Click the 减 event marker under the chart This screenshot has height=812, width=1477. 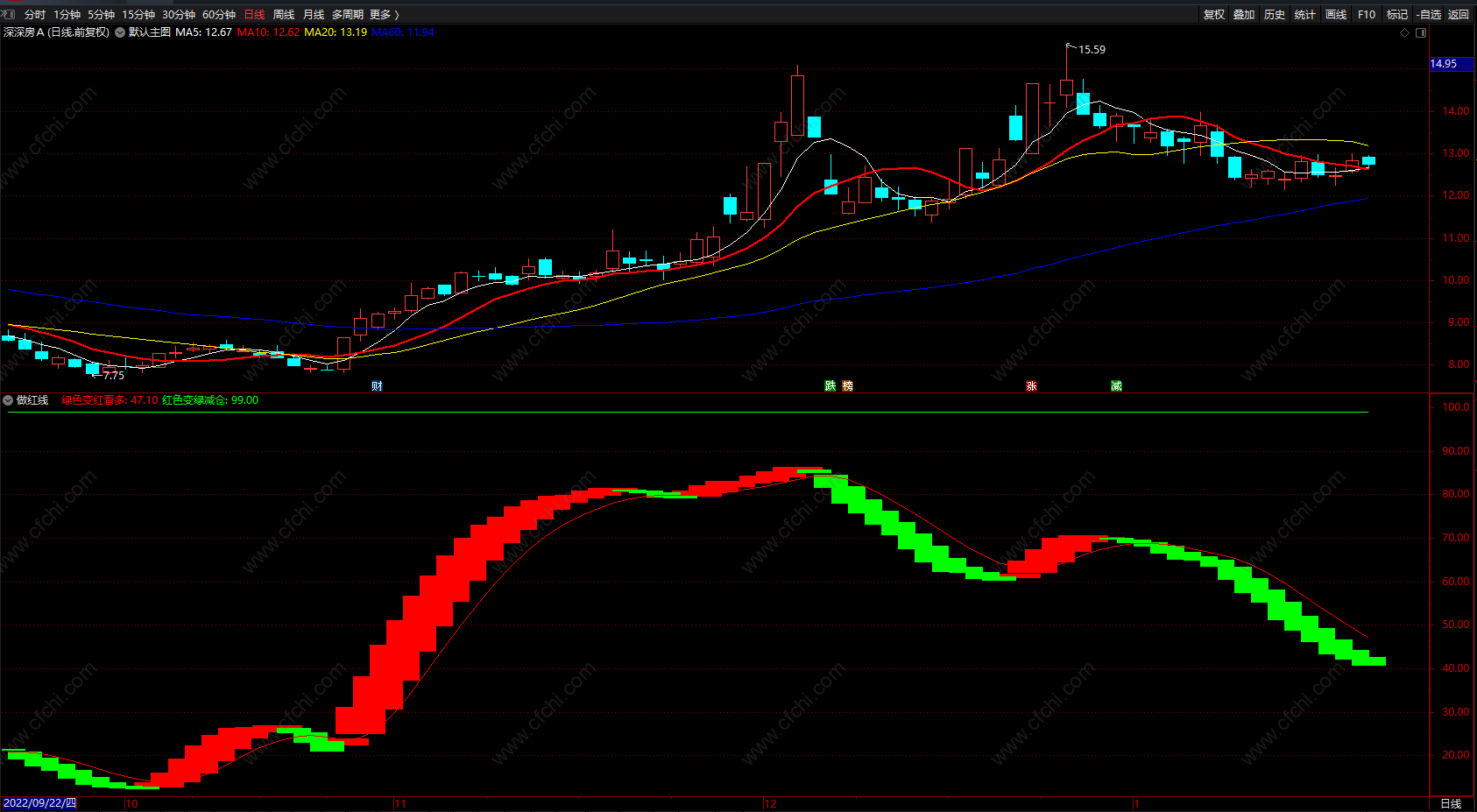pyautogui.click(x=1116, y=385)
